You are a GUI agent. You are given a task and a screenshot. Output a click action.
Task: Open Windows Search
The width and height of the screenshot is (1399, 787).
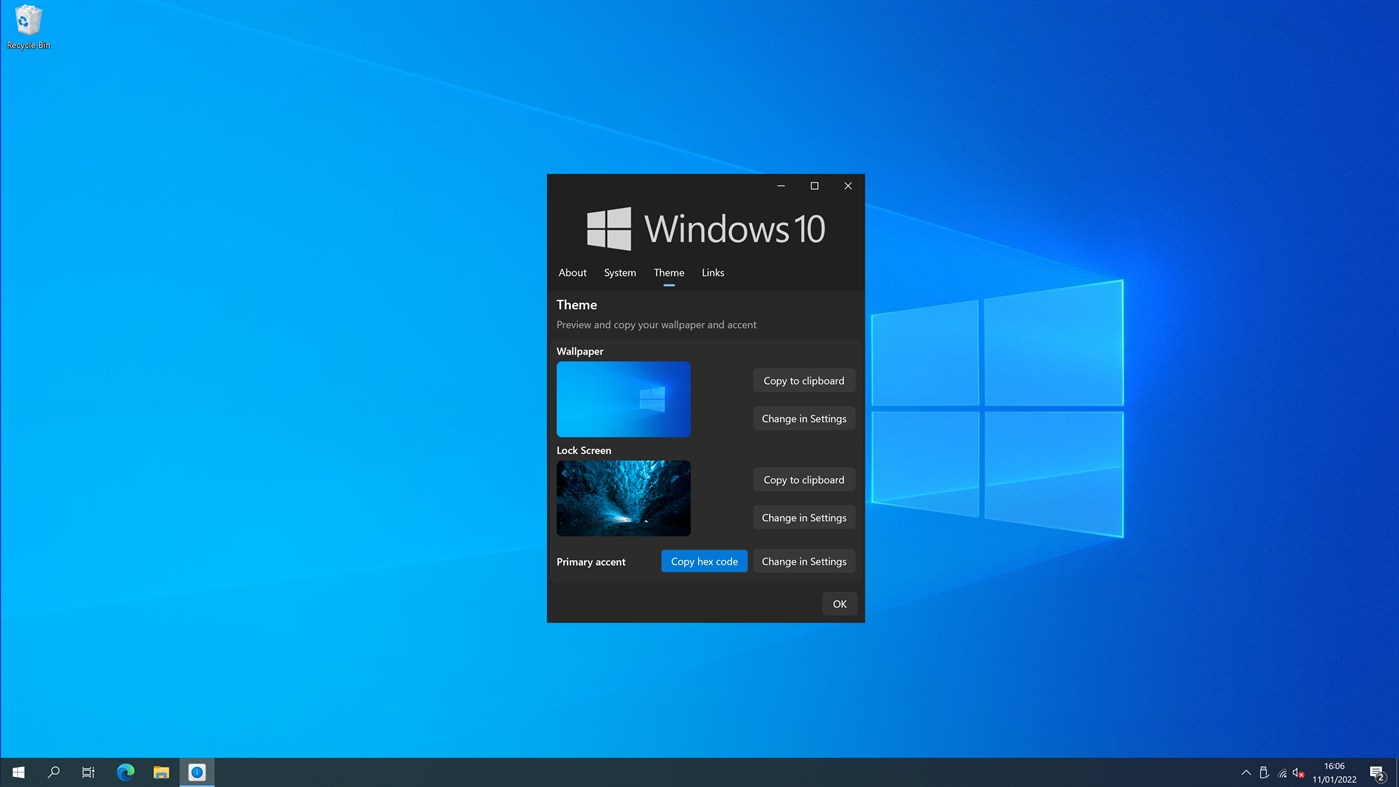pyautogui.click(x=53, y=771)
